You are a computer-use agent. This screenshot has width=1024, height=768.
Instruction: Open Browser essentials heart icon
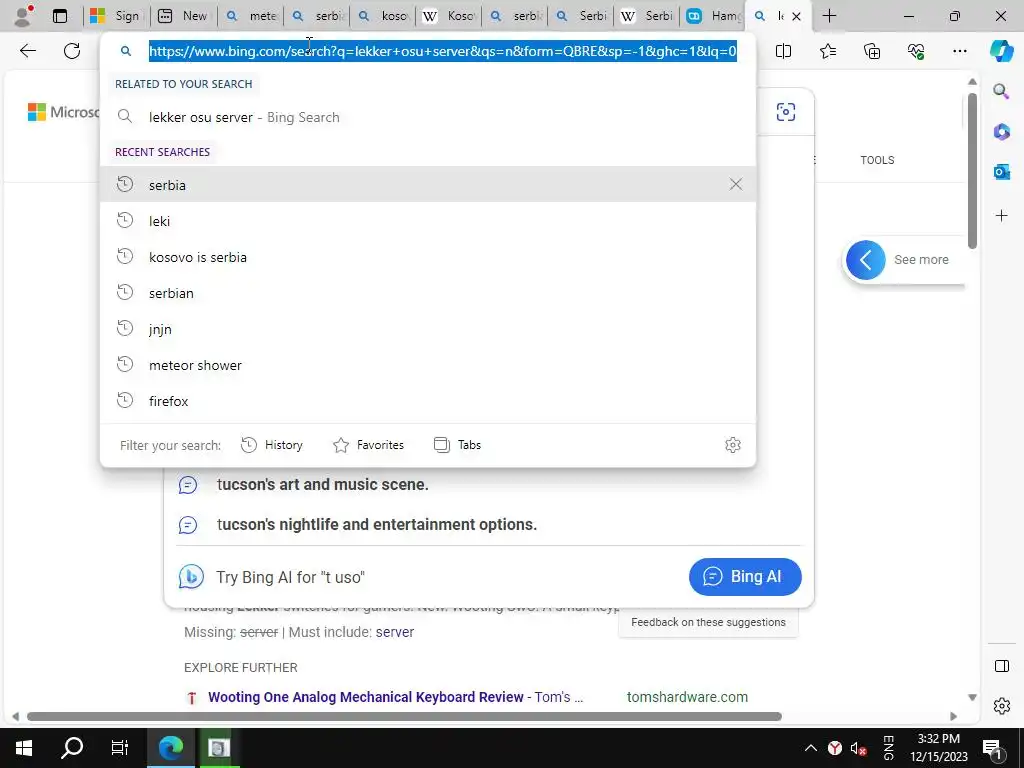[916, 51]
